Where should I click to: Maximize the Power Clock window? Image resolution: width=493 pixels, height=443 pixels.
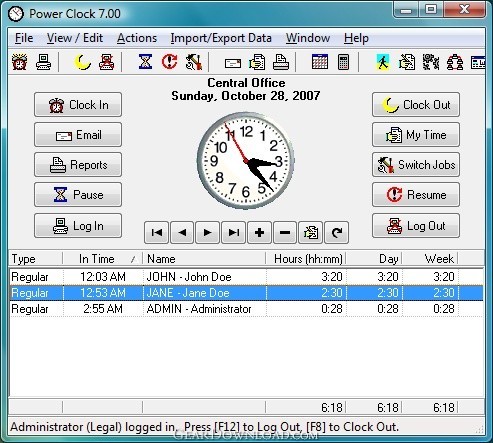click(431, 9)
